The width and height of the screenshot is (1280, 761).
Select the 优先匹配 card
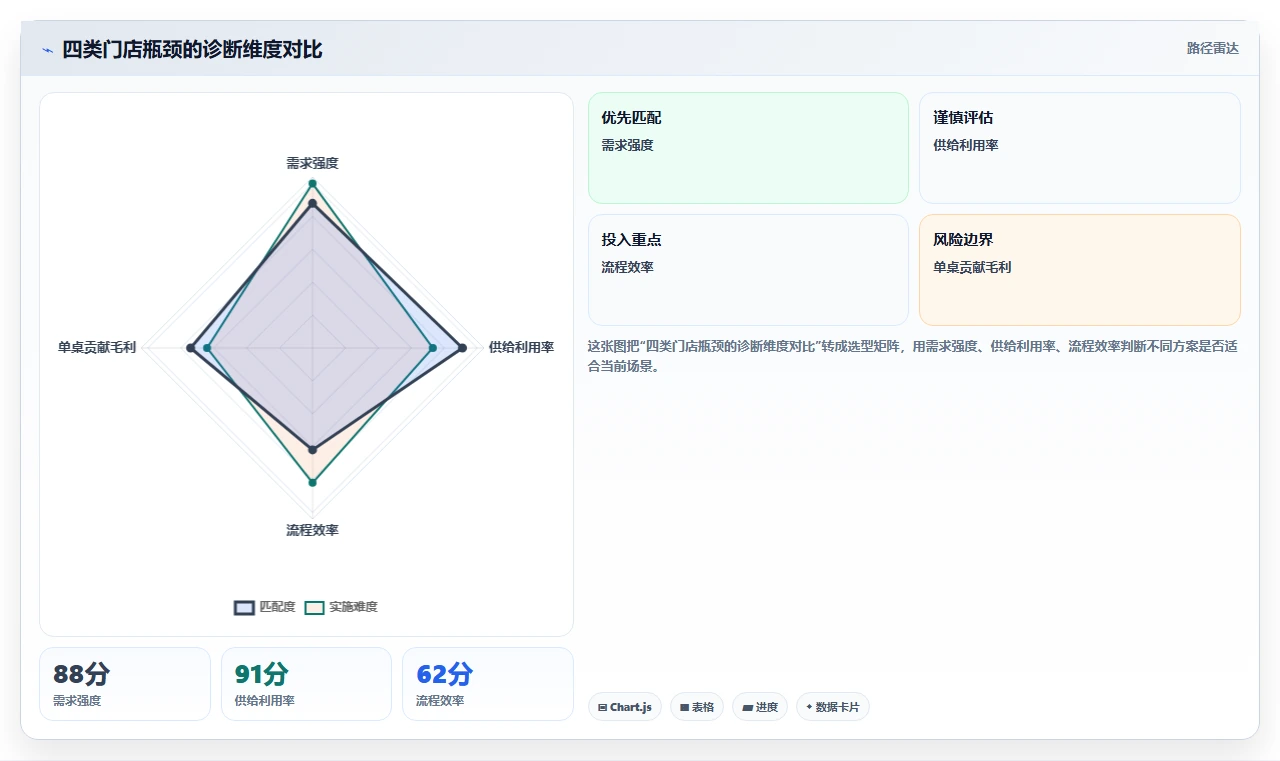click(748, 148)
